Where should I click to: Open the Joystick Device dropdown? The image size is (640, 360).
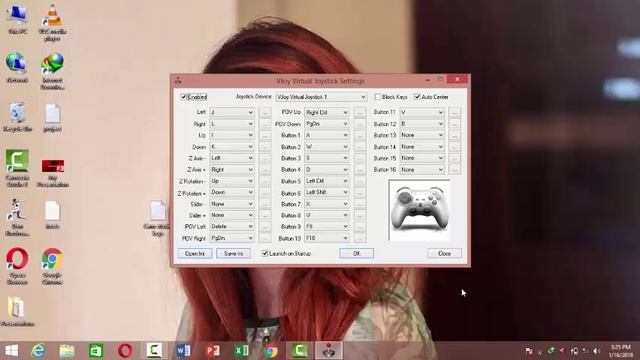[321, 97]
